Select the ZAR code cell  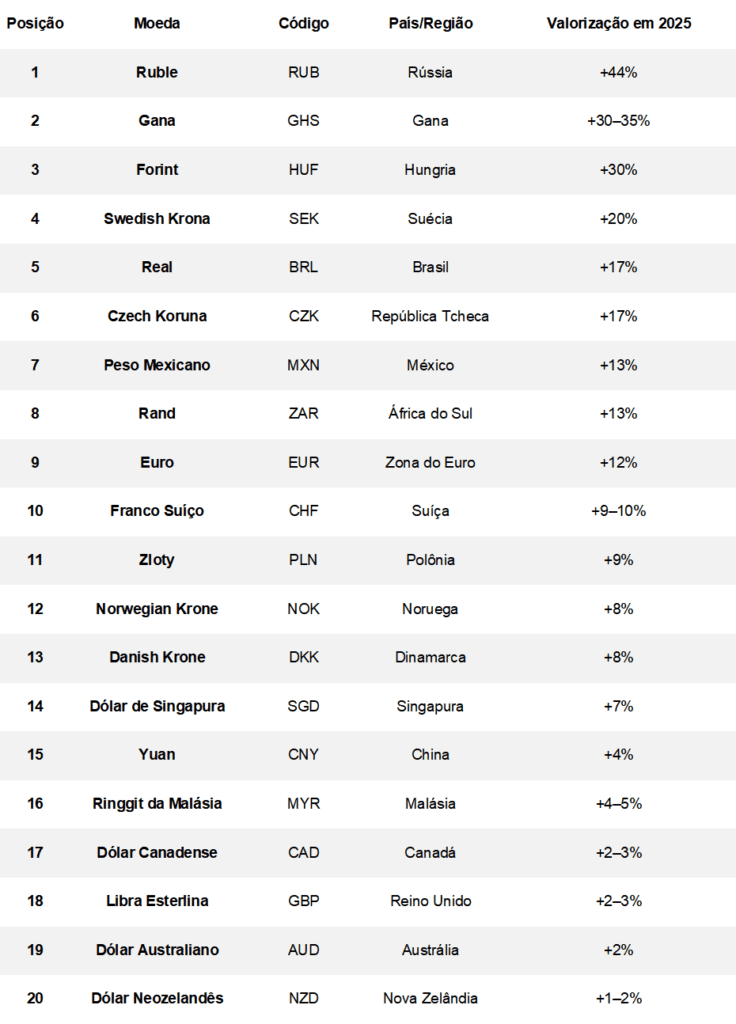pos(303,413)
